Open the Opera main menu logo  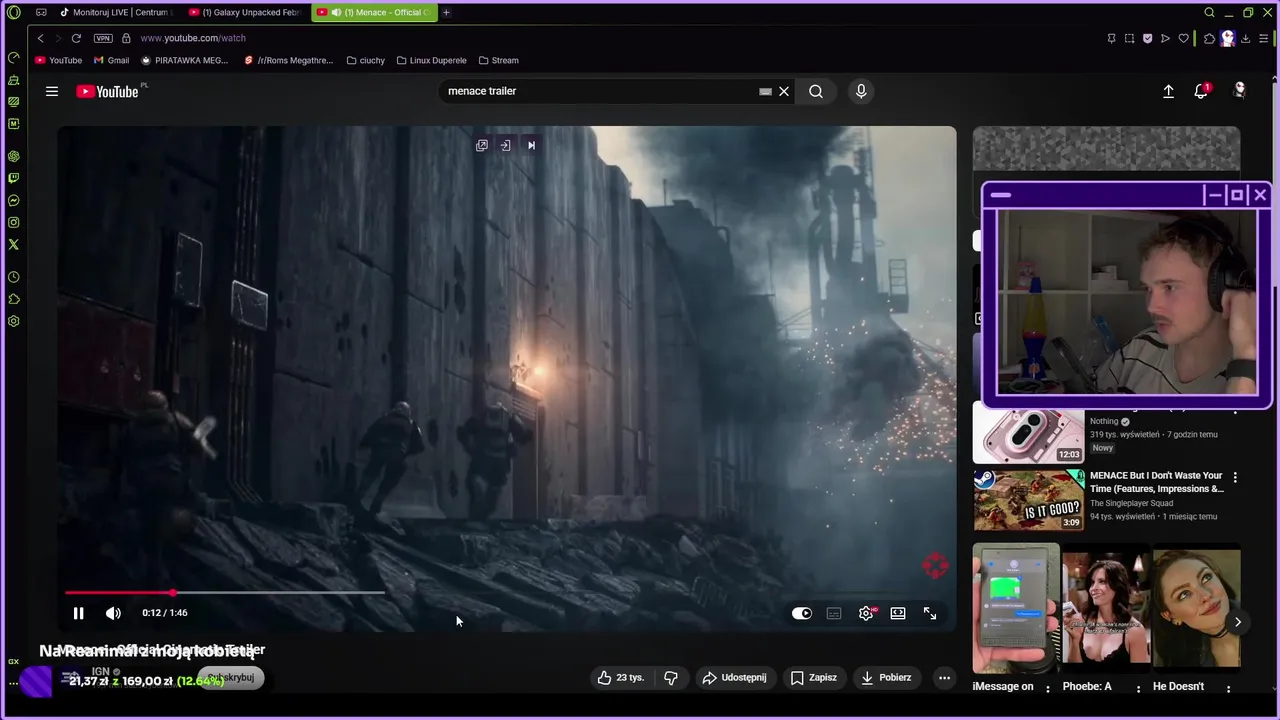[x=14, y=12]
